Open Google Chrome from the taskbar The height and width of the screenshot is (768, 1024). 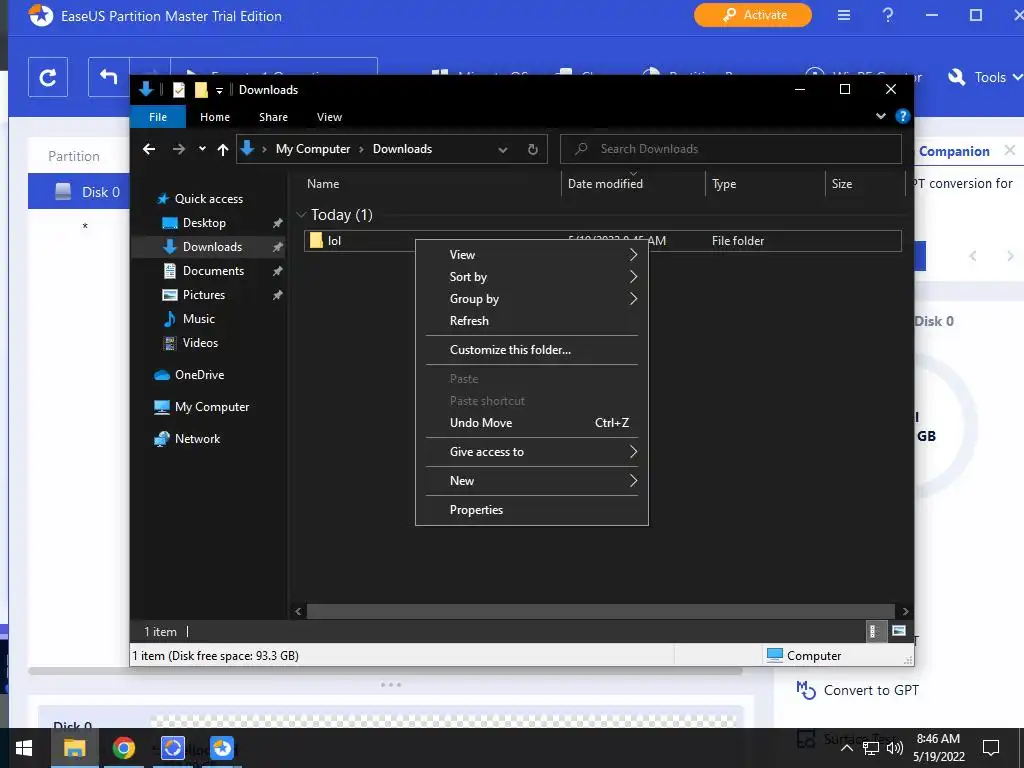click(x=123, y=748)
